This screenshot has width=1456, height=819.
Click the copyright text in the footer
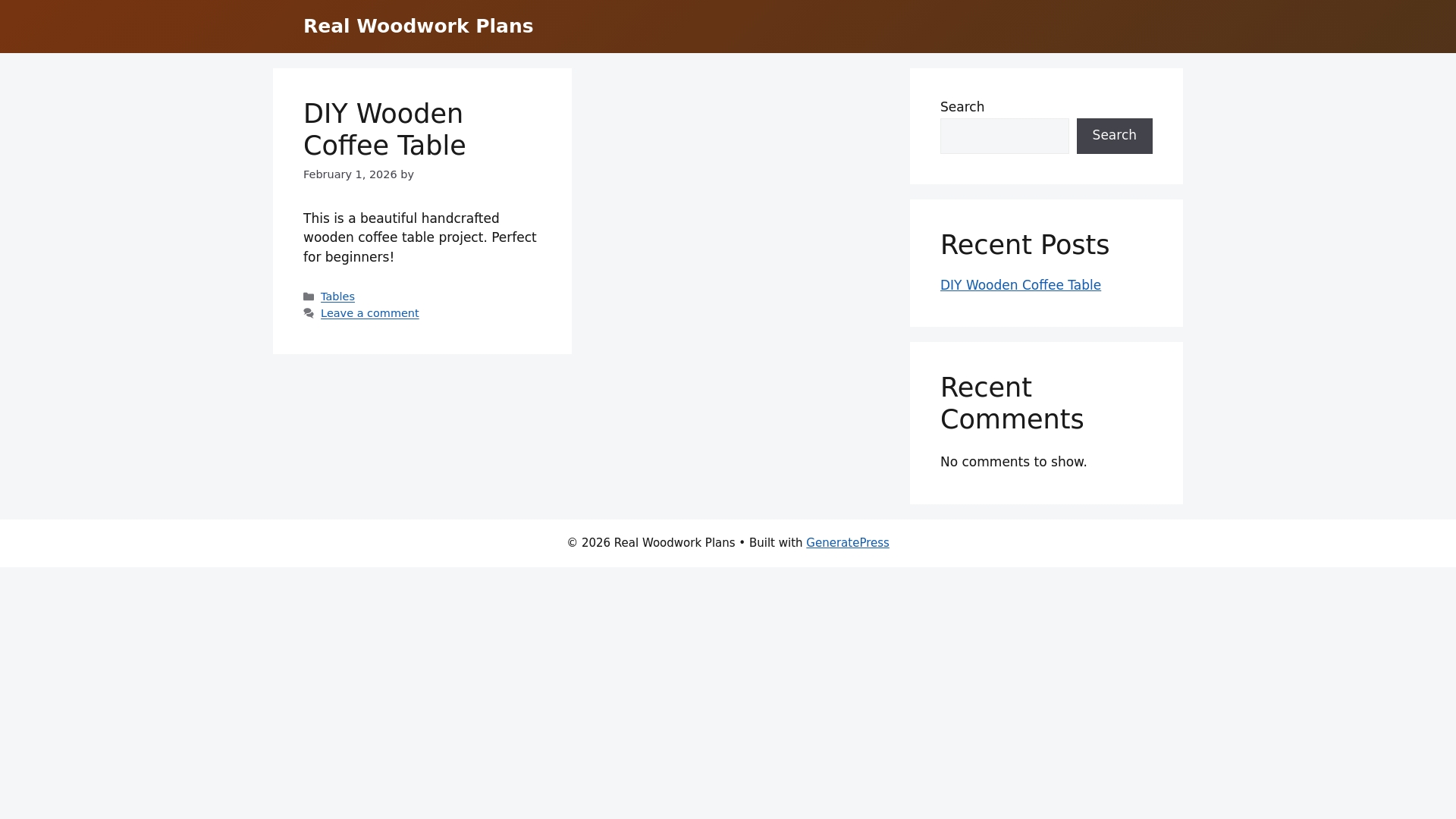point(651,542)
